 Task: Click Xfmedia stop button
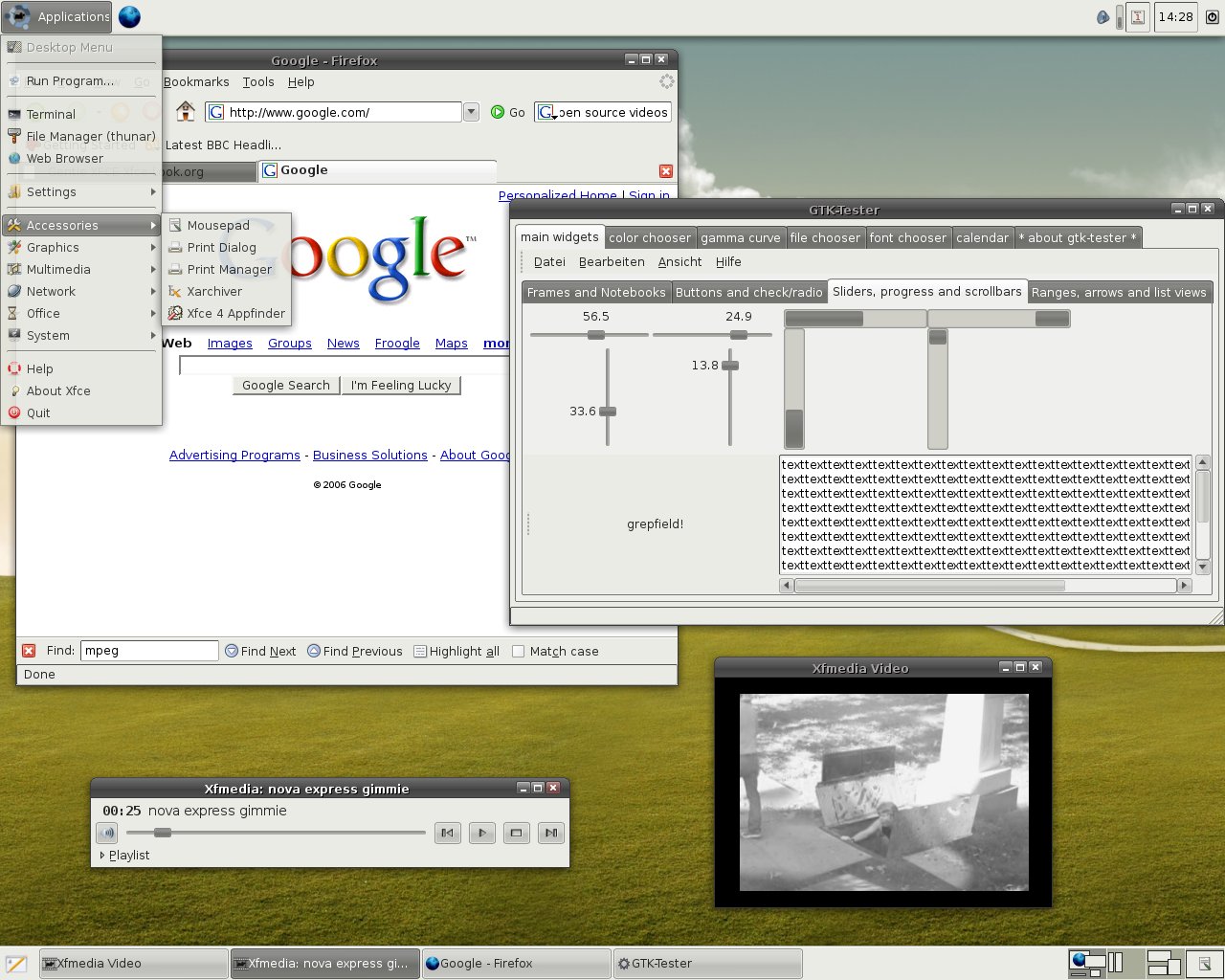click(516, 833)
